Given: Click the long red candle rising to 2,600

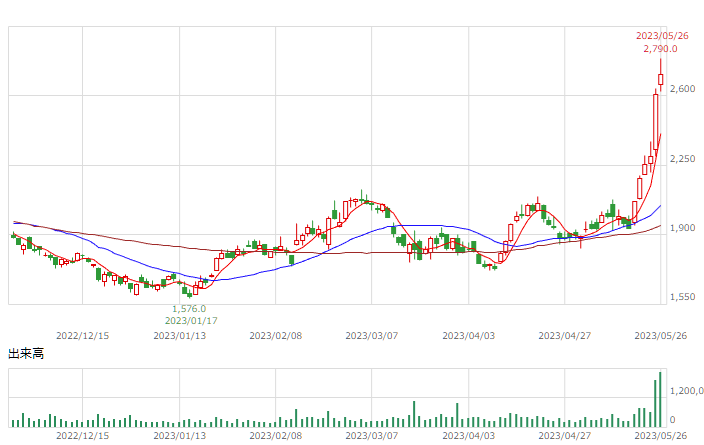Looking at the screenshot, I should click(x=656, y=121).
